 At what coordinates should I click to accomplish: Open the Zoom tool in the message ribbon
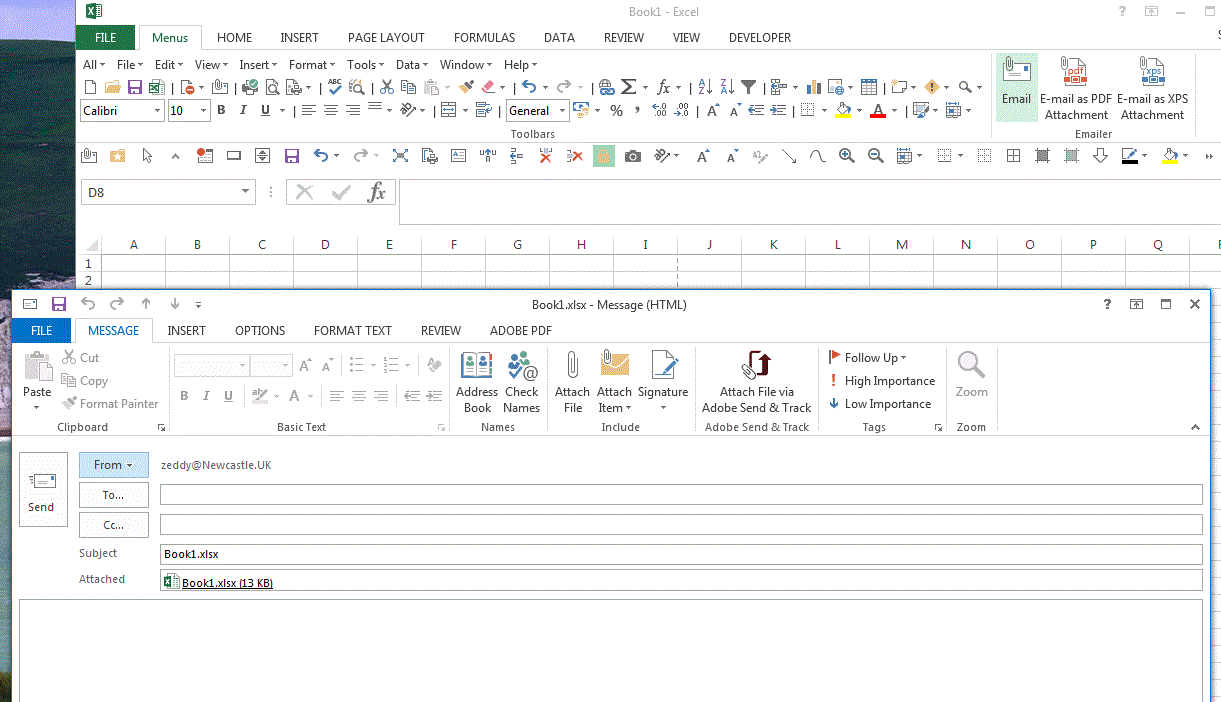click(971, 380)
